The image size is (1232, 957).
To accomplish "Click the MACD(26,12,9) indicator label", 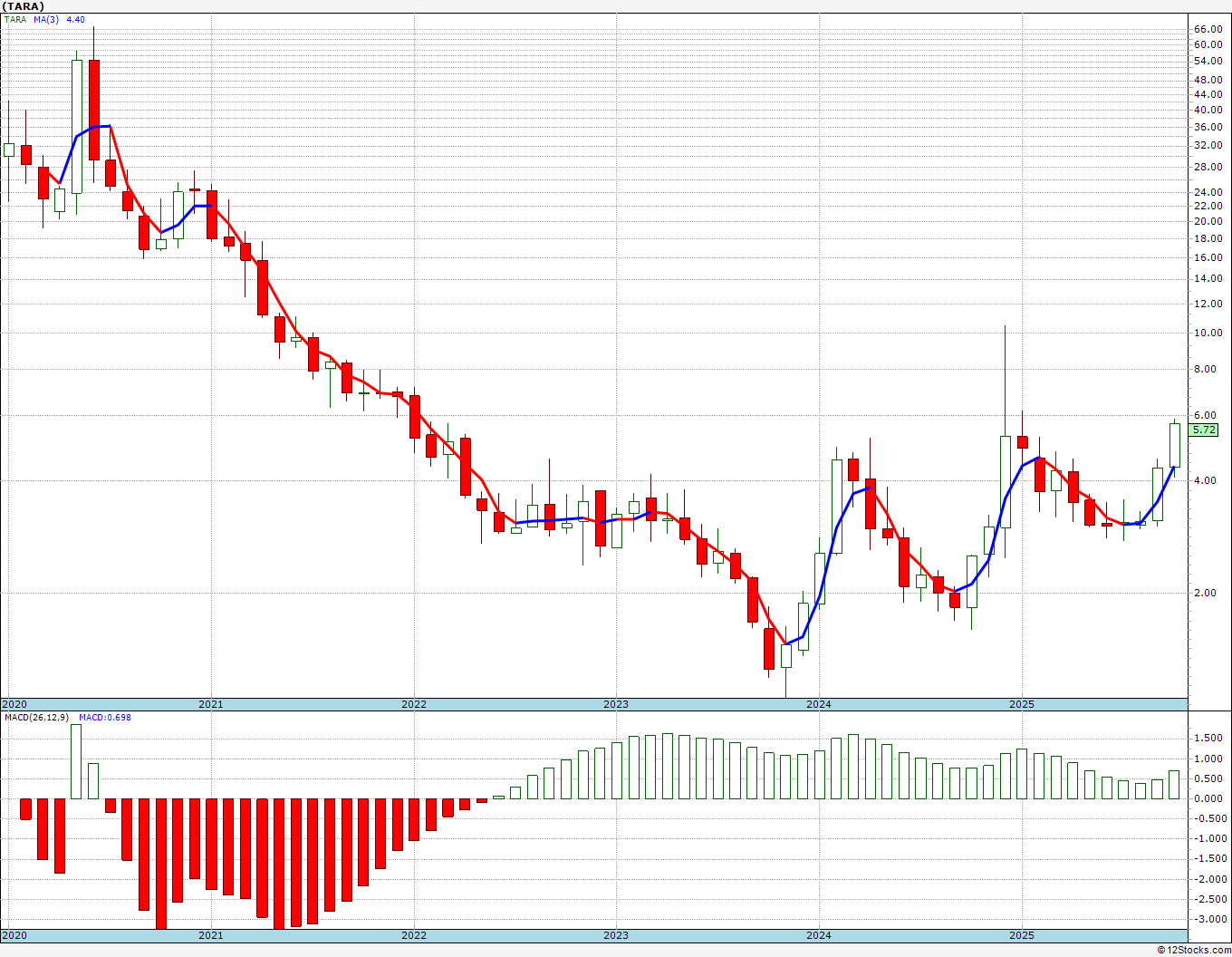I will pyautogui.click(x=37, y=717).
